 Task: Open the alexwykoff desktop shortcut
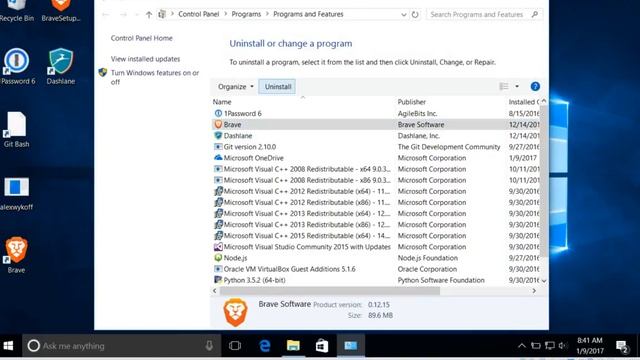tap(16, 193)
